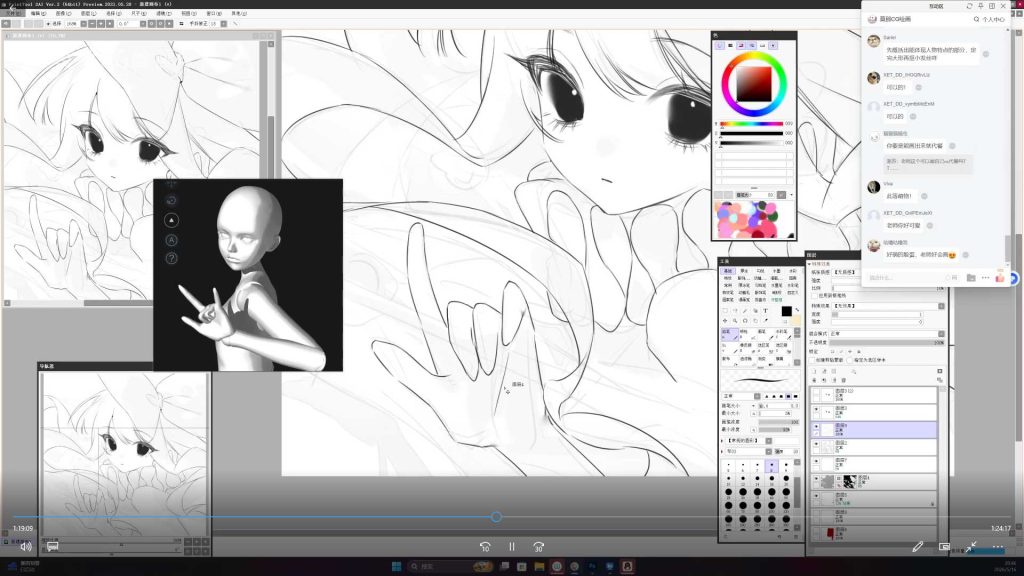Viewport: 1024px width, 576px height.
Task: Open the stabilizer (手抖修正) dropdown arrow
Action: tap(223, 24)
